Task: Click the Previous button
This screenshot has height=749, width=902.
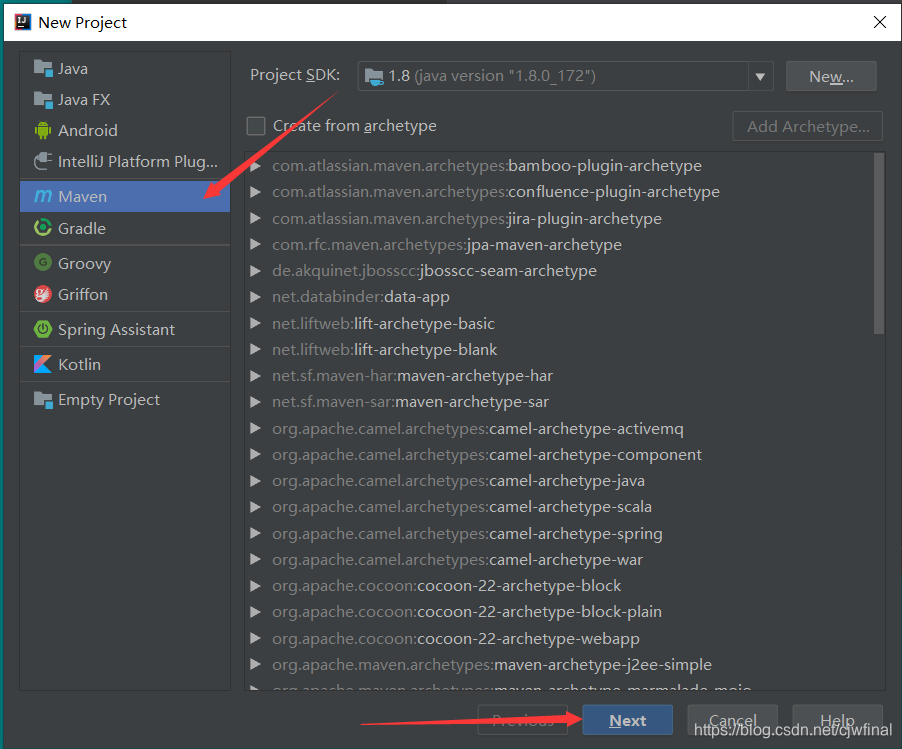Action: pos(522,720)
